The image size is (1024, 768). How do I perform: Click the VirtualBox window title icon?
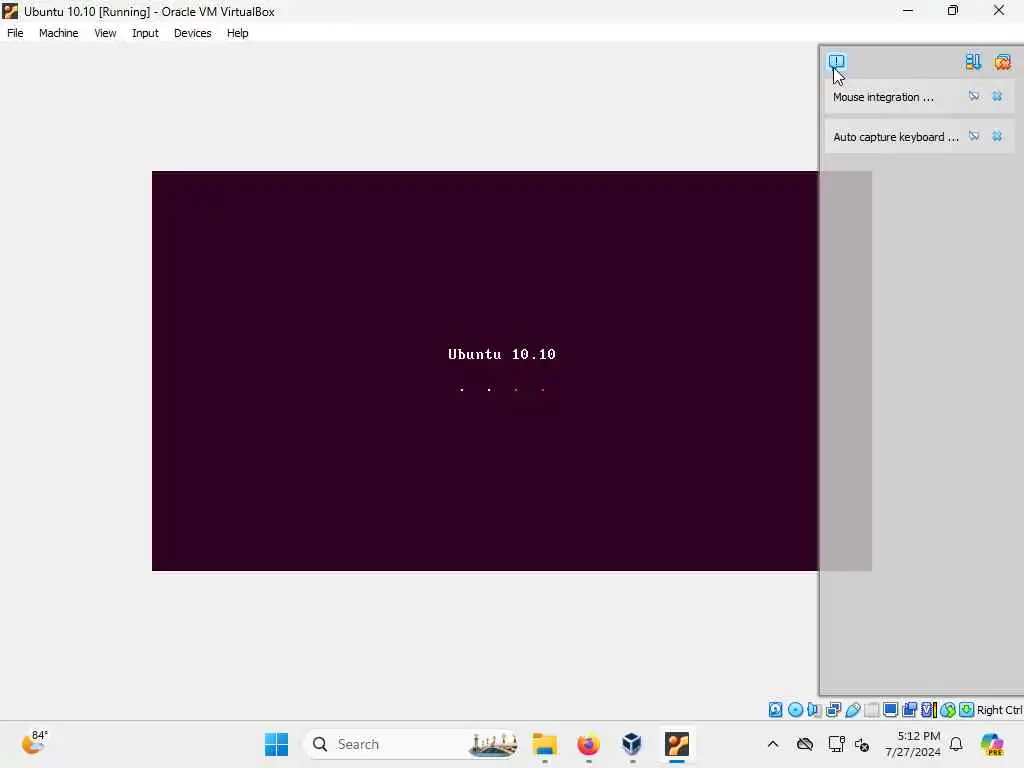(10, 11)
